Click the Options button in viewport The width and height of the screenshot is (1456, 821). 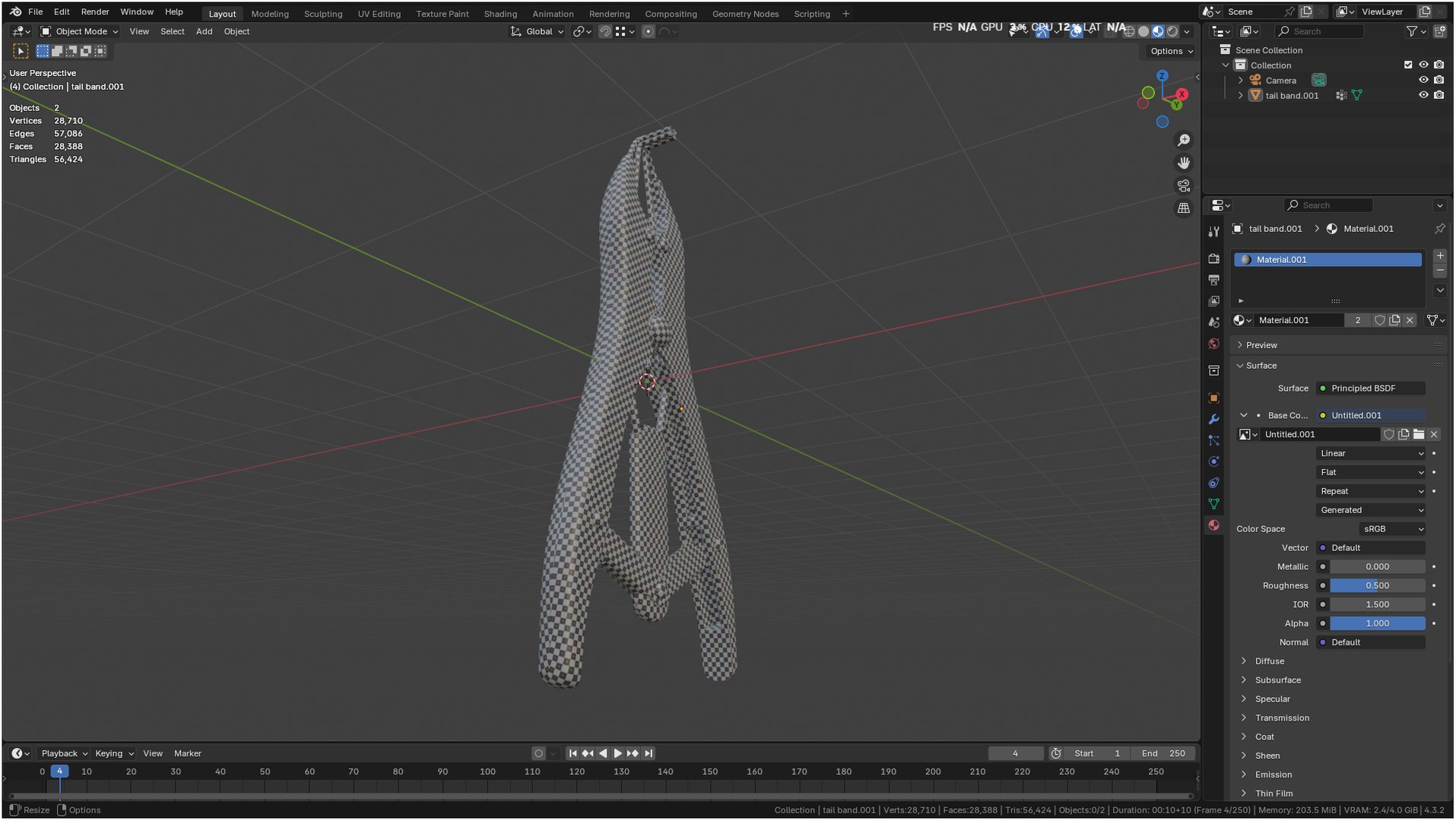tap(1171, 52)
